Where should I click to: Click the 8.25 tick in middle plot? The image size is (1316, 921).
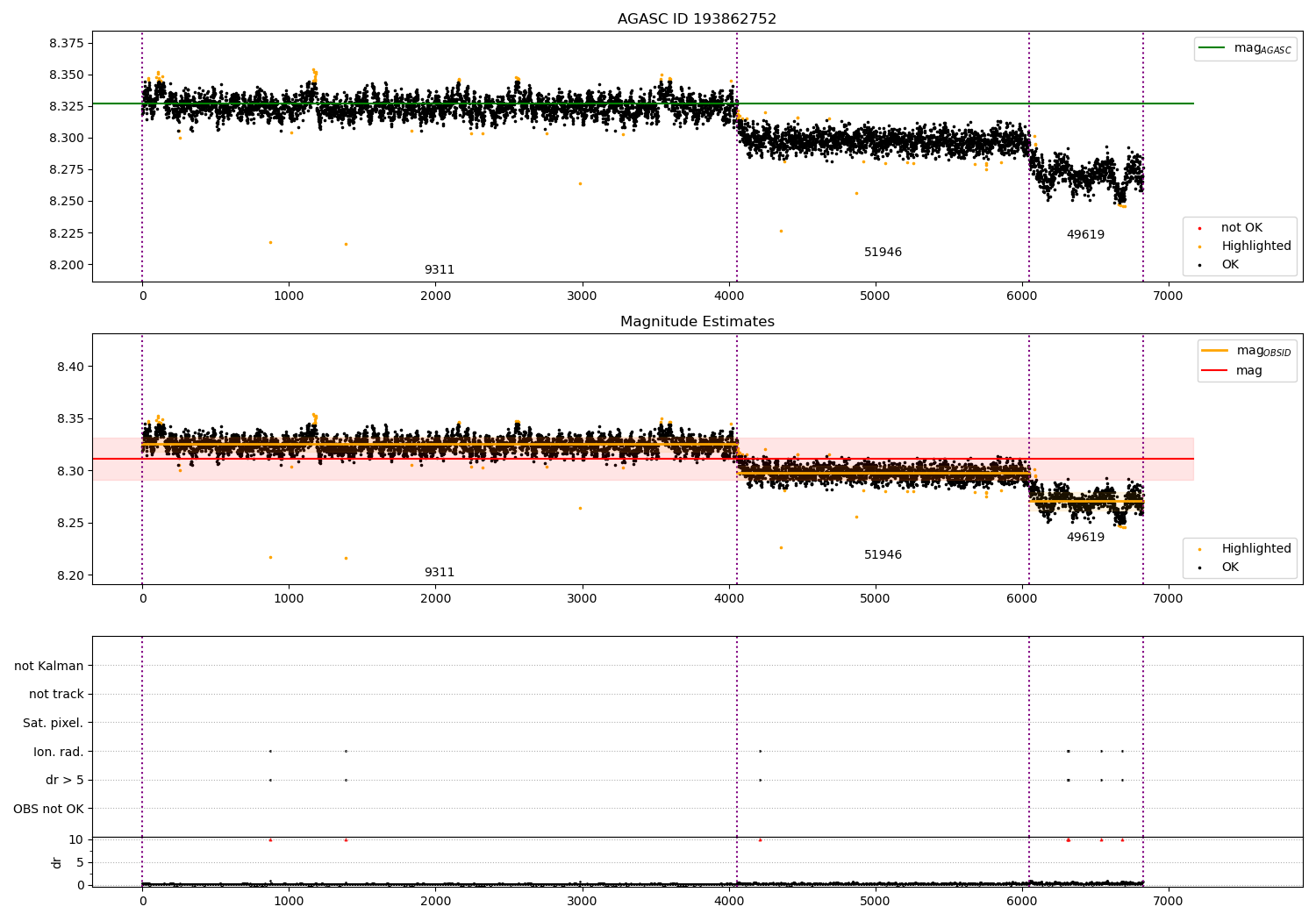click(x=70, y=523)
